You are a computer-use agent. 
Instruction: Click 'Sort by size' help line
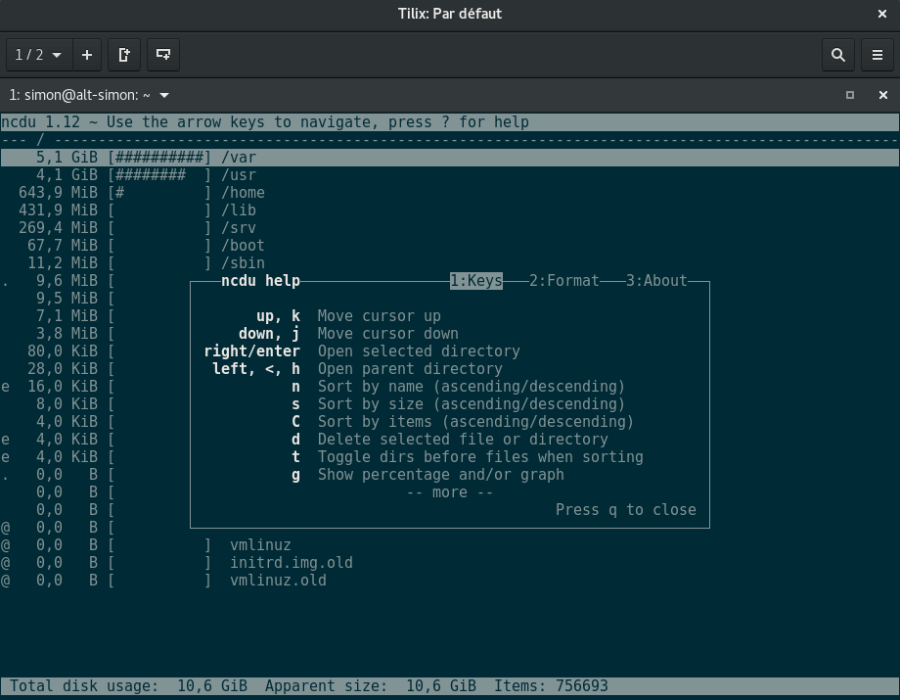coord(471,404)
